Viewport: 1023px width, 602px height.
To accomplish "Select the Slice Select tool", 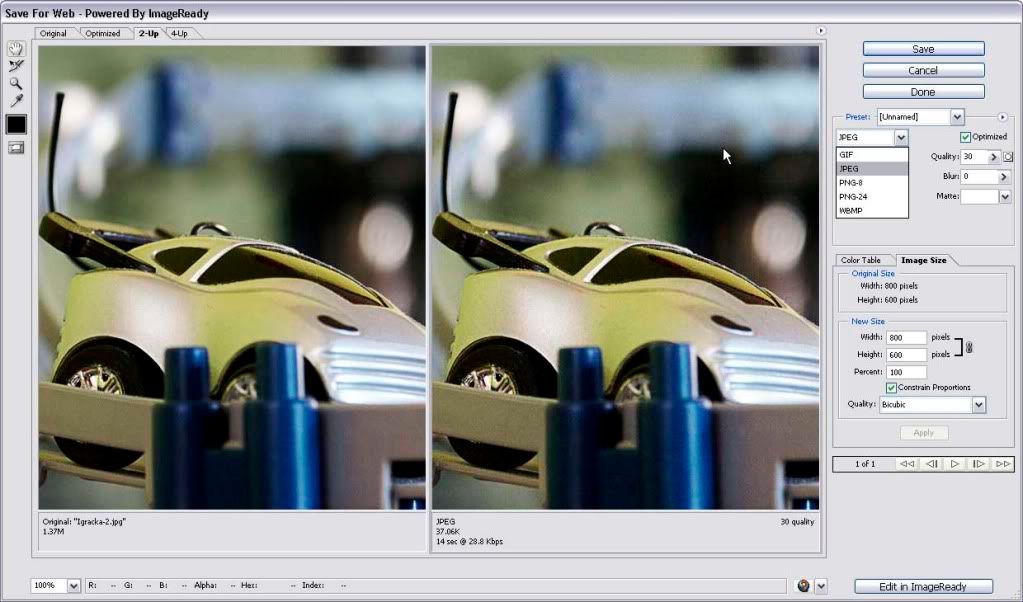I will pos(16,66).
